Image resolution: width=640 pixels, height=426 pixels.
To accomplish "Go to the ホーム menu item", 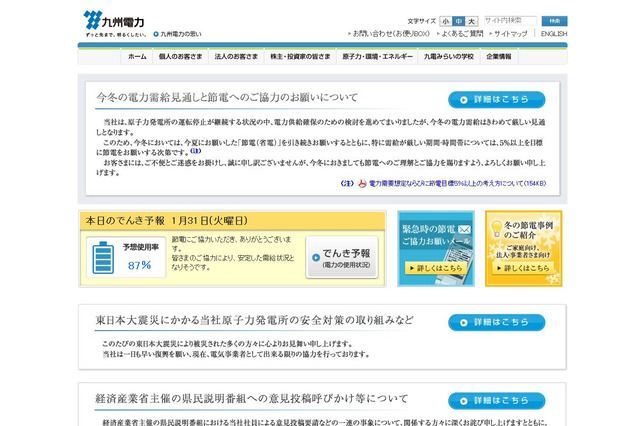I will [x=137, y=57].
